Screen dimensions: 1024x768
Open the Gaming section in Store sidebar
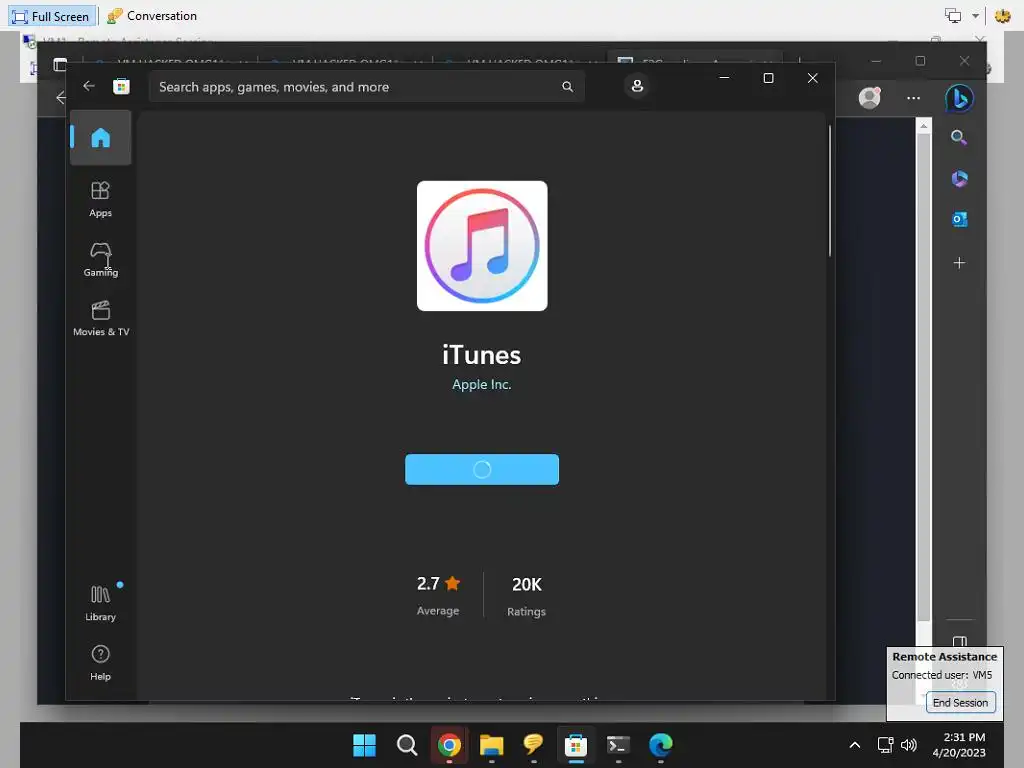click(101, 259)
